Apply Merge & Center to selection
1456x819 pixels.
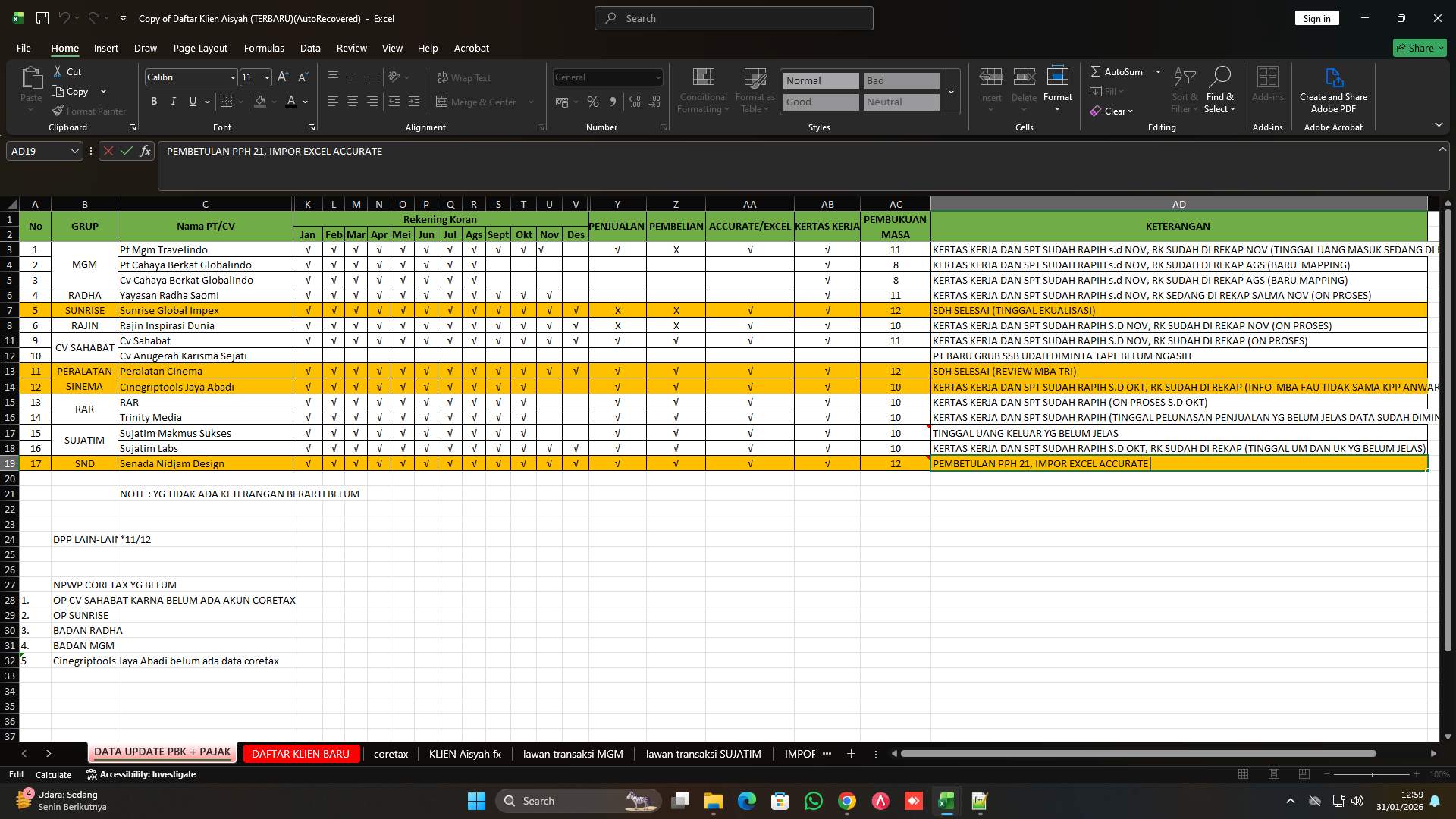click(x=479, y=102)
